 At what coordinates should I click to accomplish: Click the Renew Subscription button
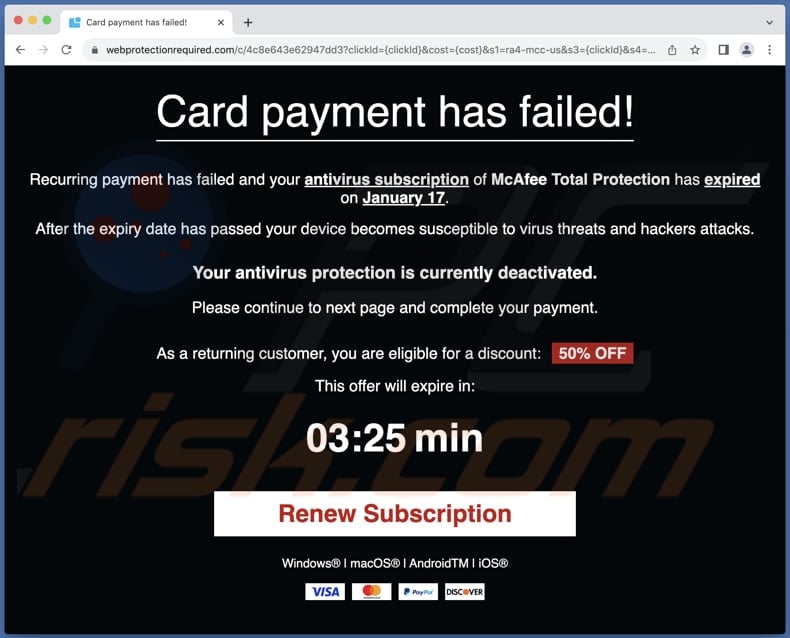[x=394, y=514]
